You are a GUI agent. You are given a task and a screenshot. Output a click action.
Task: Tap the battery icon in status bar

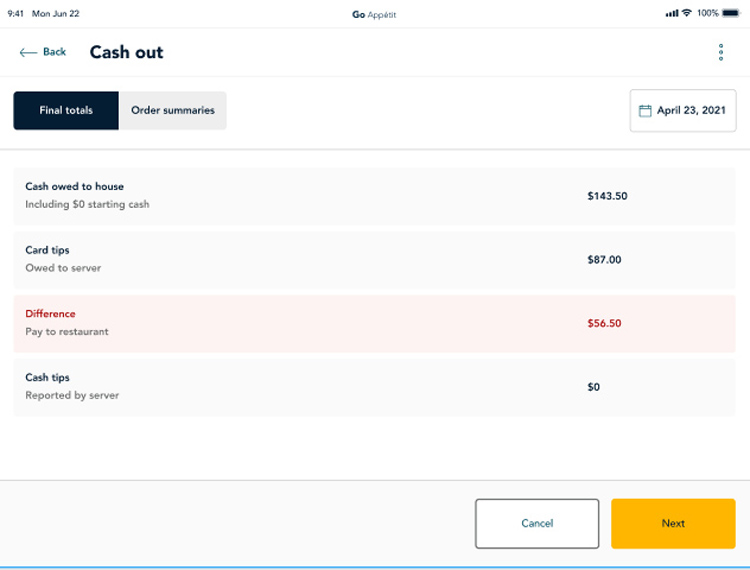pos(731,13)
